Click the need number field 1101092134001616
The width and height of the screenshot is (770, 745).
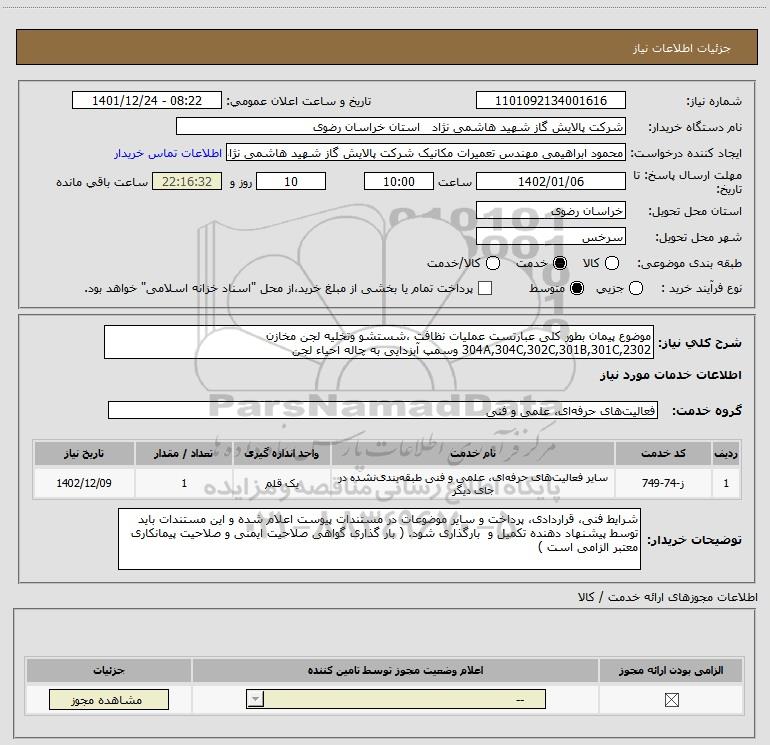coord(550,101)
